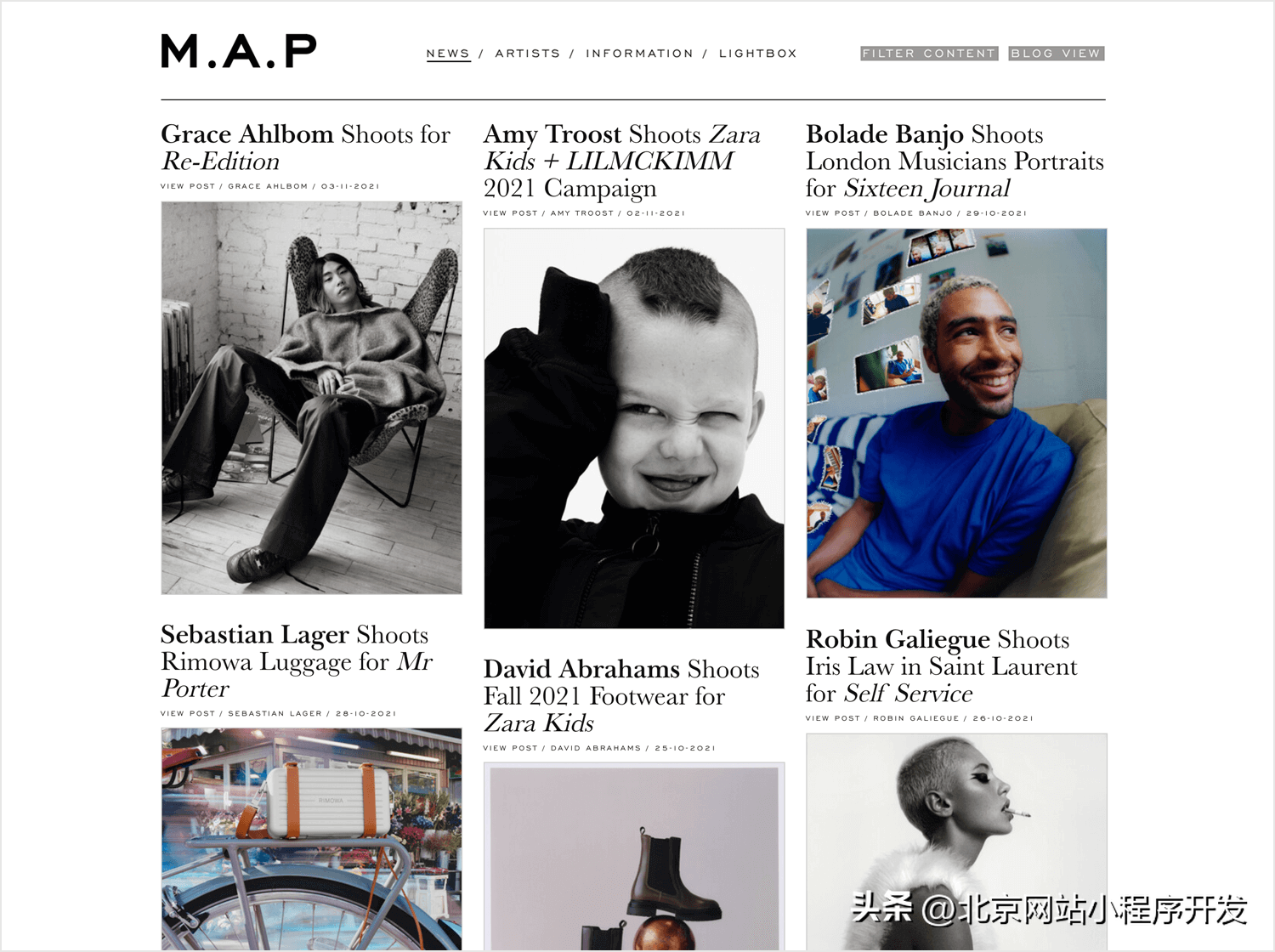Switch to Blog View
The width and height of the screenshot is (1275, 952).
click(1057, 54)
